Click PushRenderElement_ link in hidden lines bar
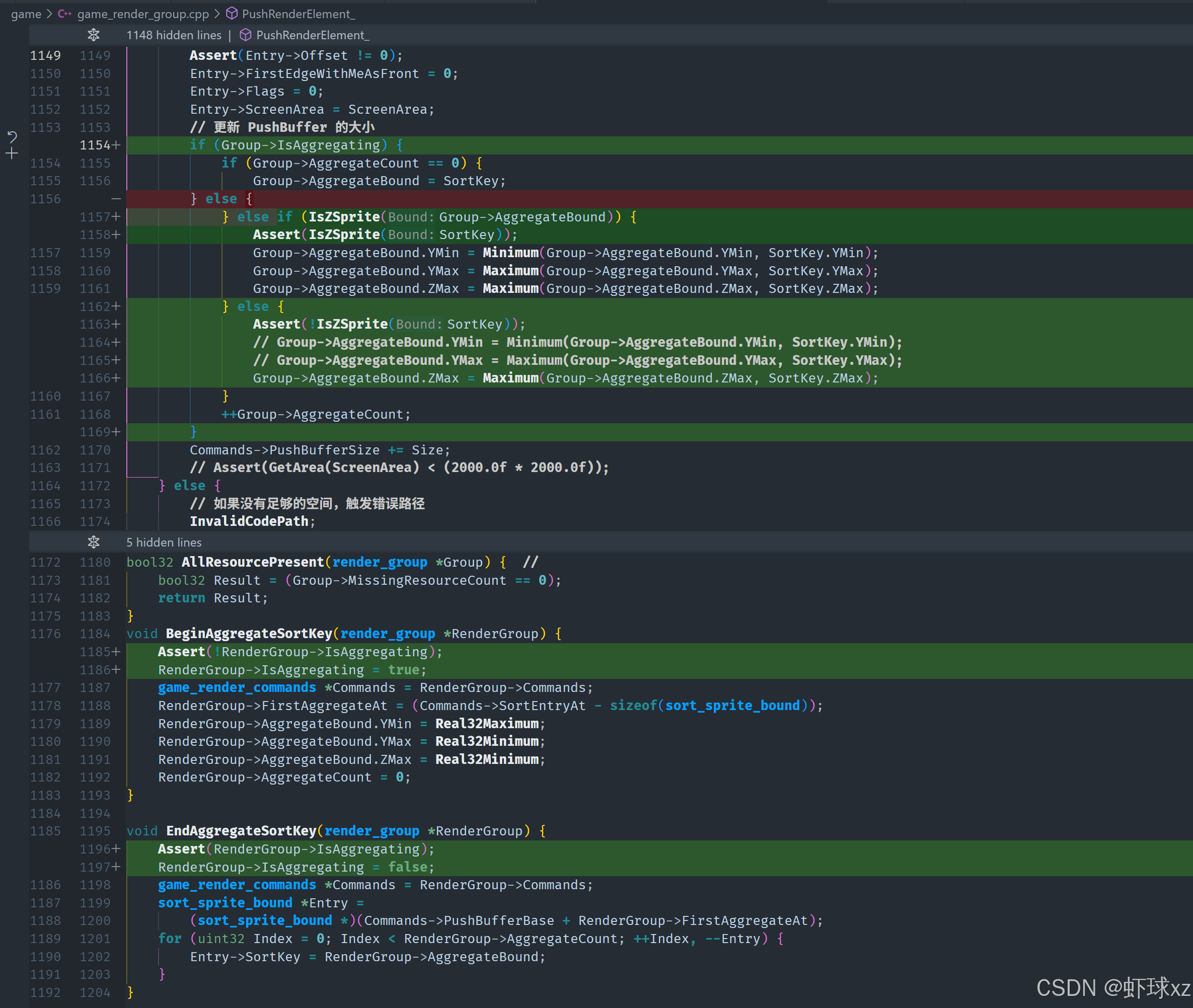This screenshot has width=1193, height=1008. click(x=312, y=35)
